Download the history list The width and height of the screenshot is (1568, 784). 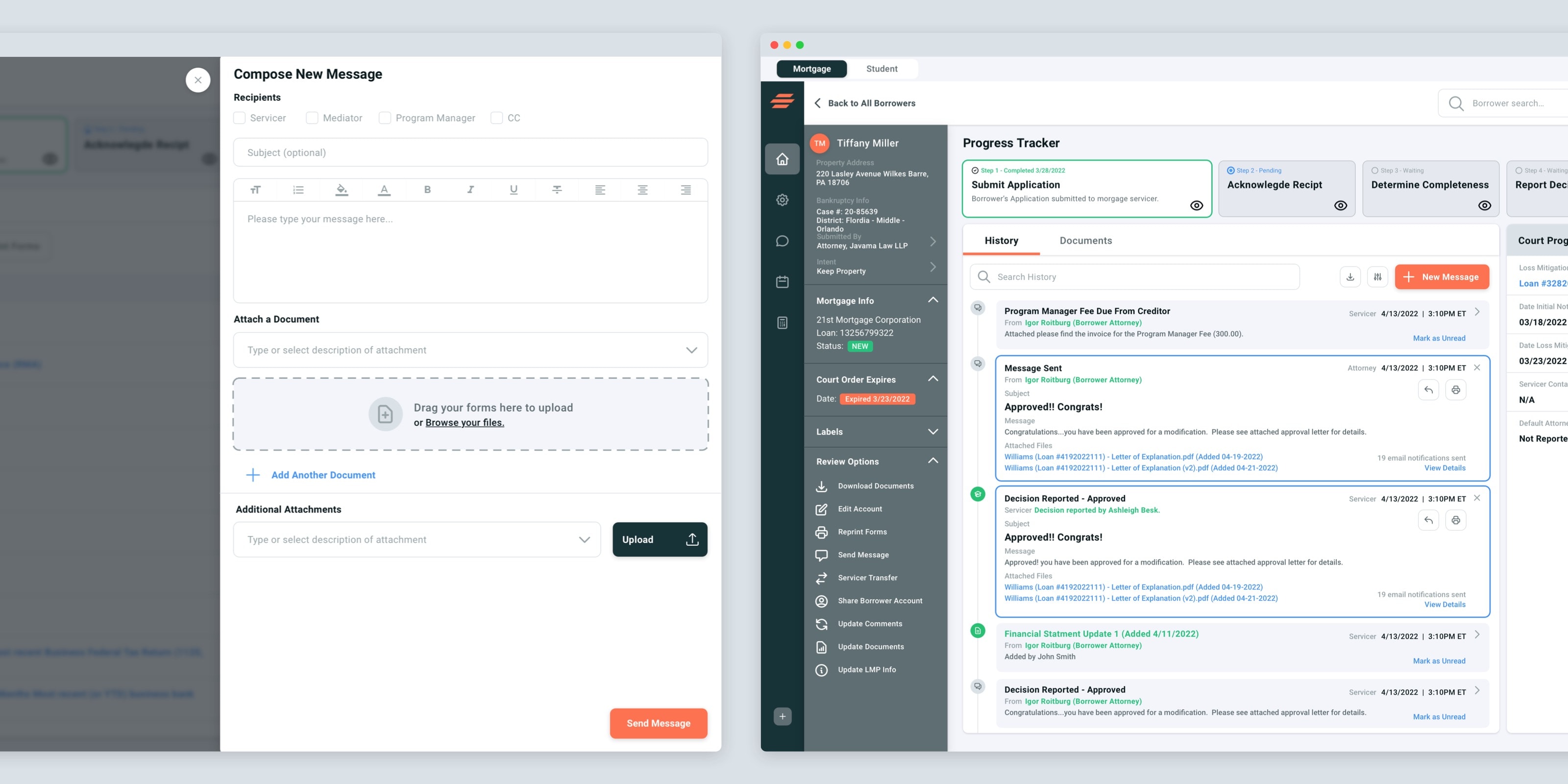[1350, 277]
